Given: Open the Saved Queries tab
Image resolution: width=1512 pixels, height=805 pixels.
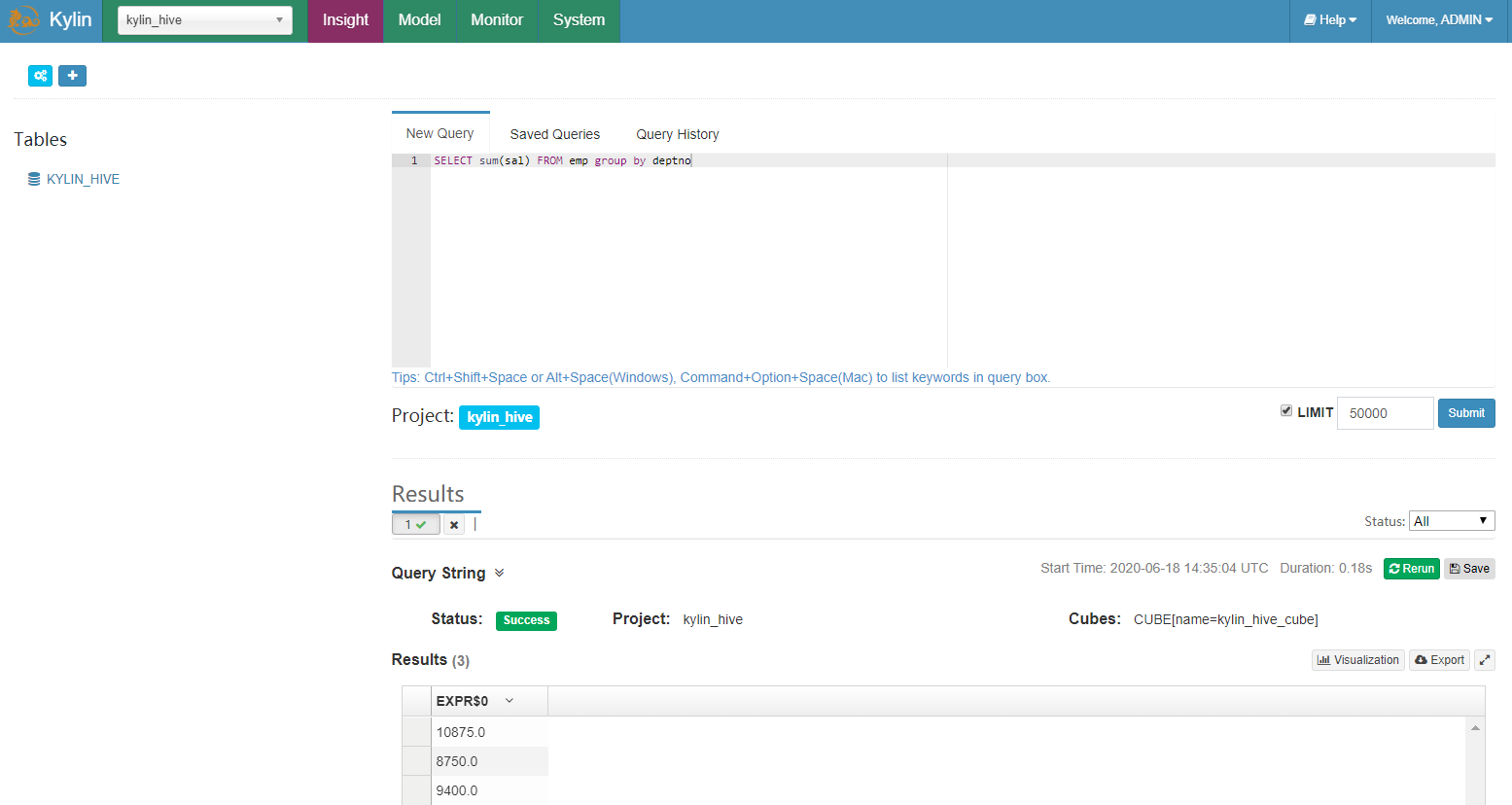Looking at the screenshot, I should coord(555,134).
